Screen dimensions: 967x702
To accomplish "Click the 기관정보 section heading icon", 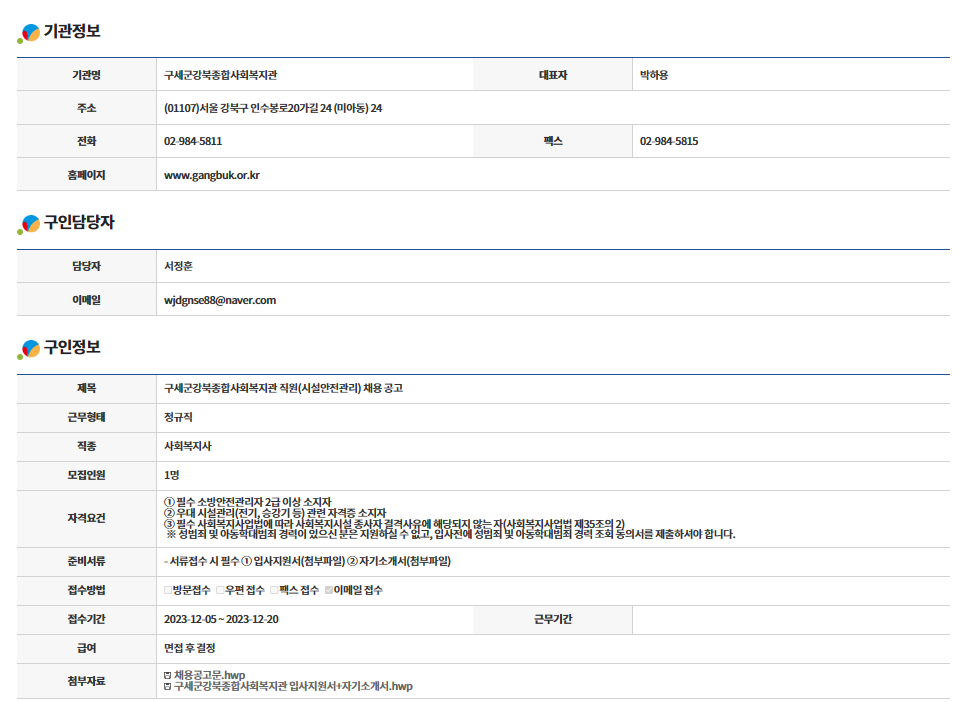I will click(x=29, y=33).
